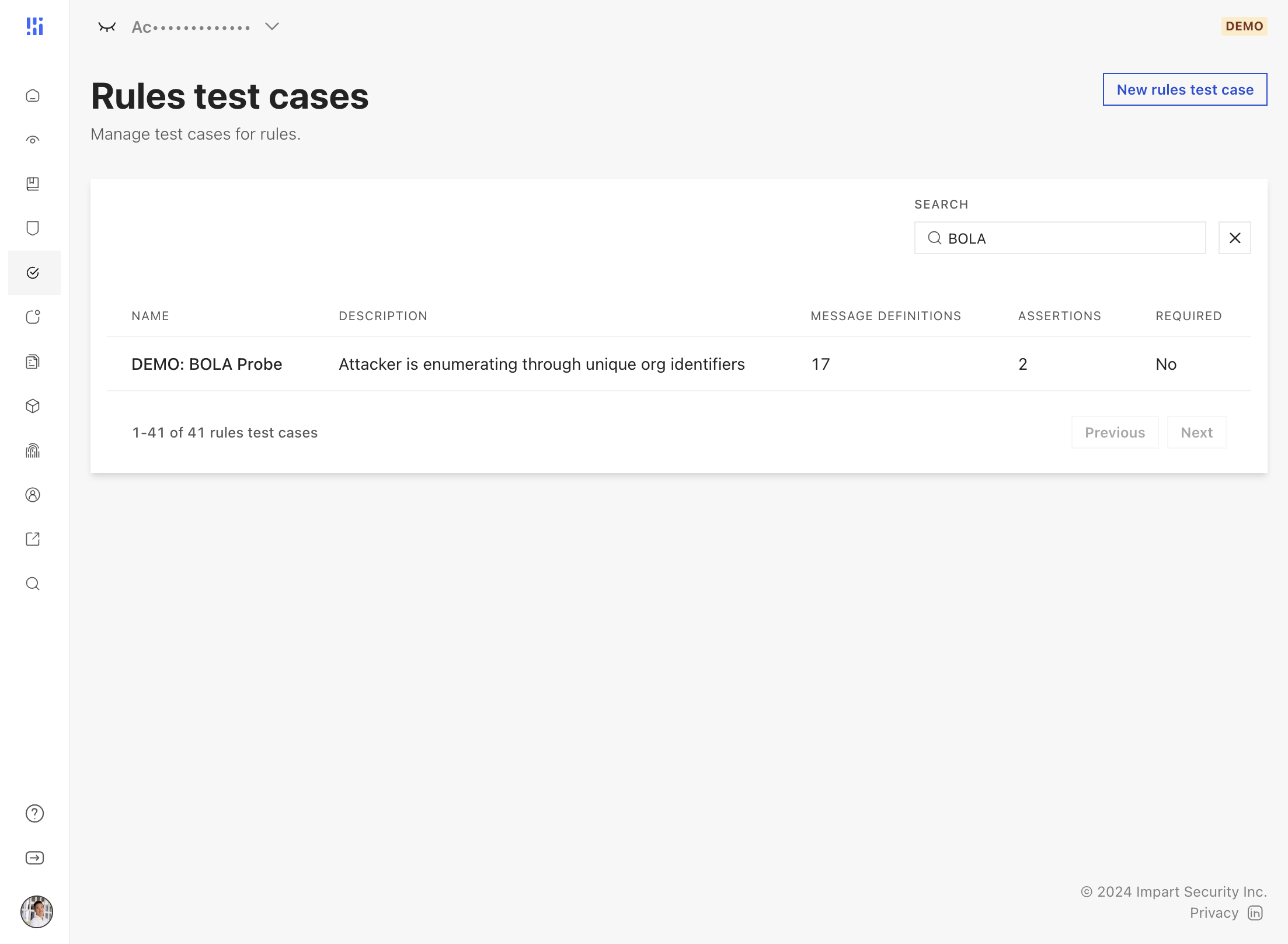The image size is (1288, 944).
Task: Click the Next pagination button
Action: click(x=1196, y=432)
